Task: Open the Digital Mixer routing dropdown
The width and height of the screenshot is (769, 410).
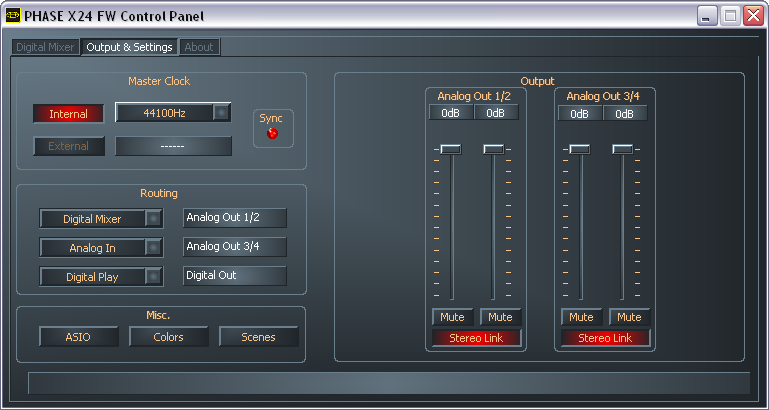Action: [101, 219]
